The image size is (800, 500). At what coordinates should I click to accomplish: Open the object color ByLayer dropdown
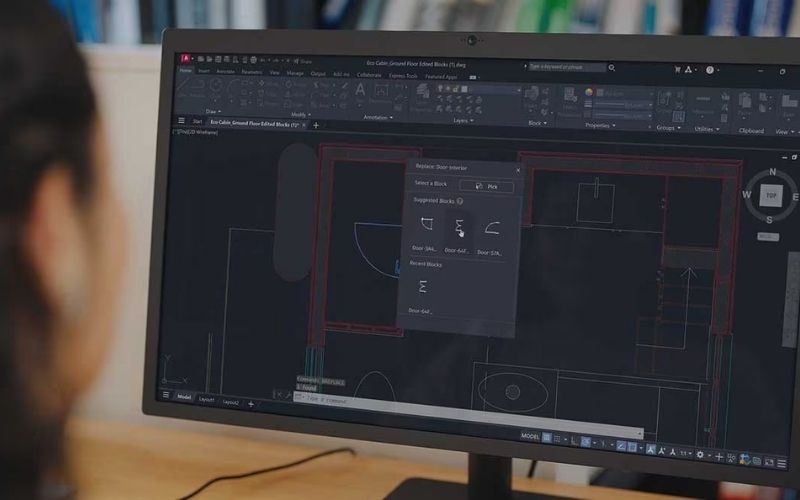click(626, 94)
